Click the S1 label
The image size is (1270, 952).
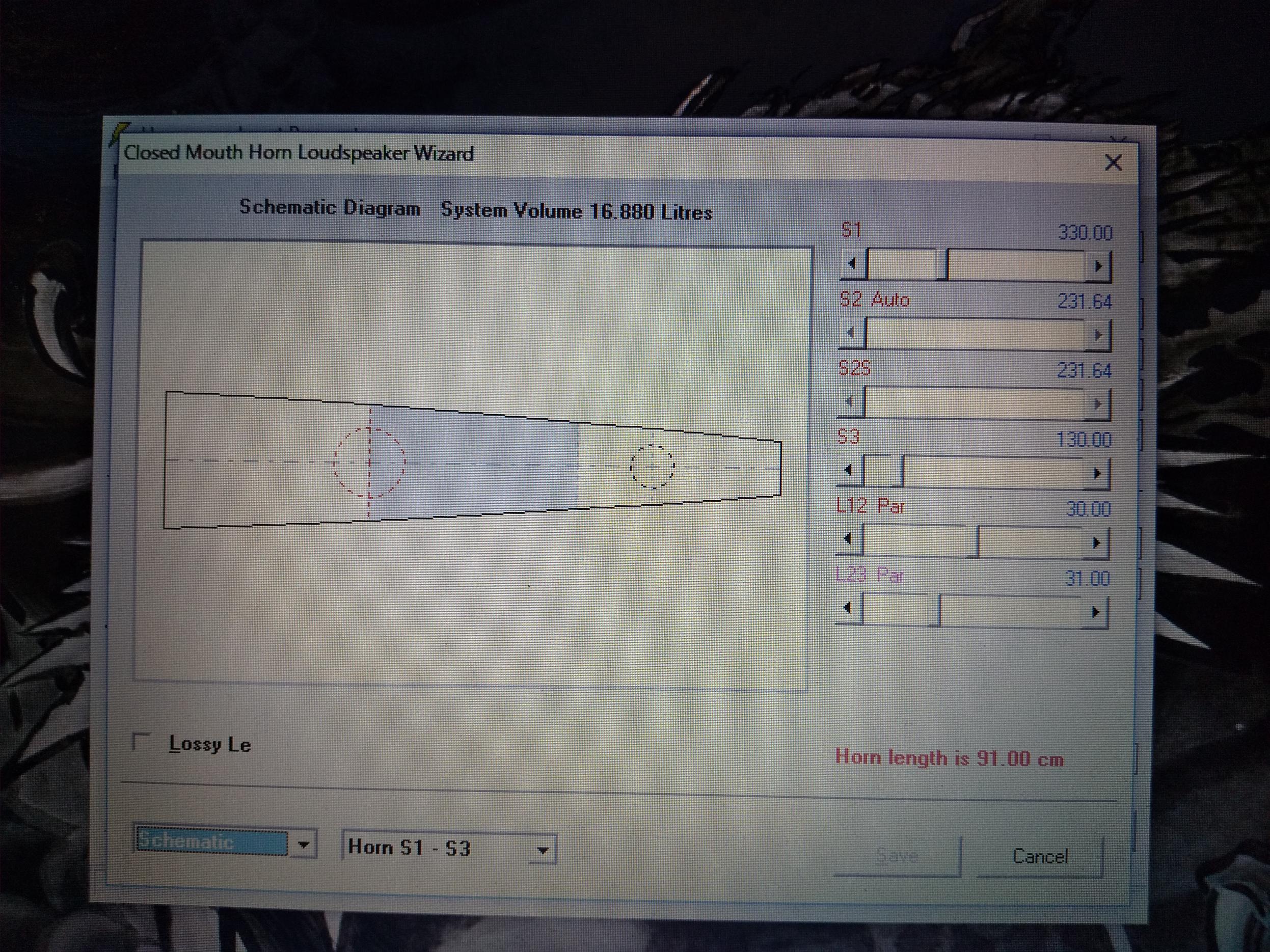[851, 230]
